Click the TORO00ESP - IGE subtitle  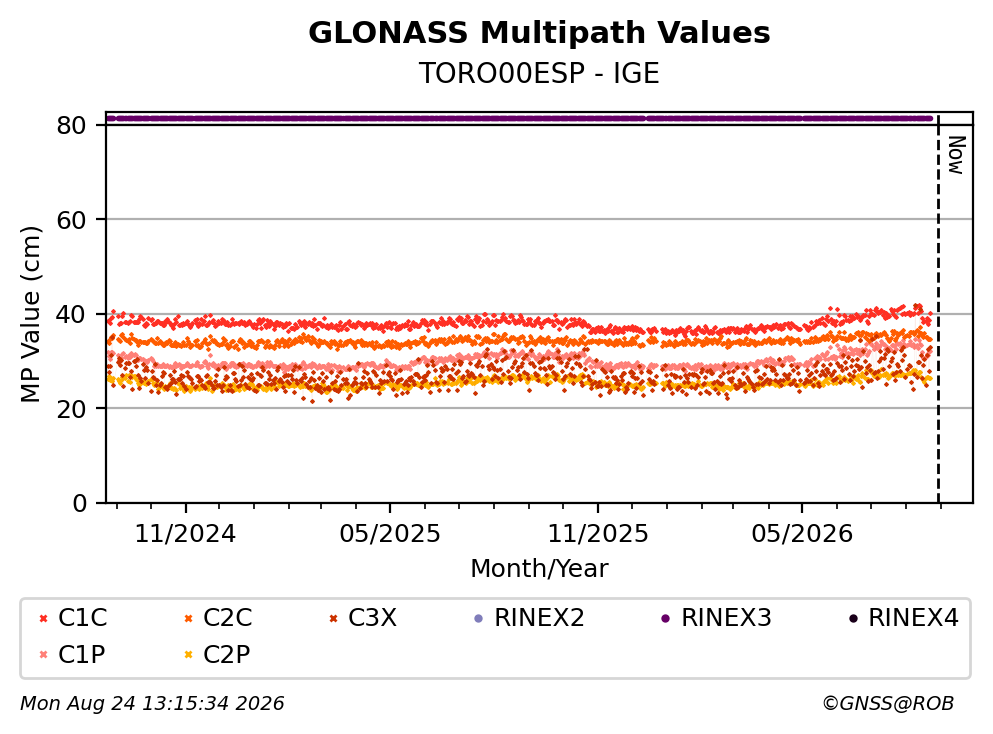[x=539, y=73]
